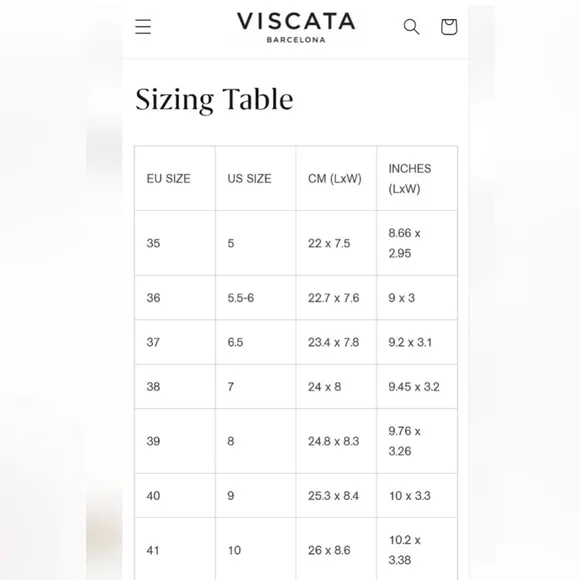Click the VISCATA Barcelona logo
This screenshot has height=580, width=580.
coord(296,28)
